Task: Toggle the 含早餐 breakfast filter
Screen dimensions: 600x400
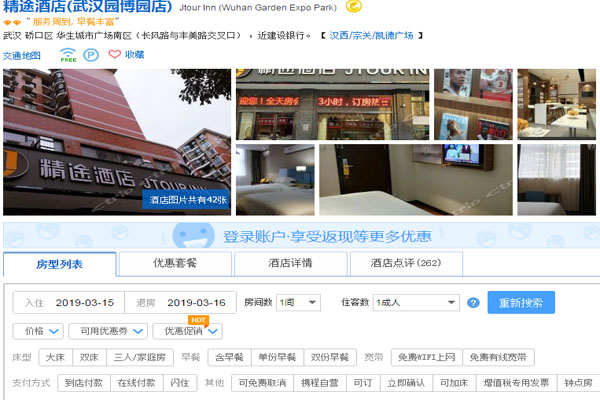Action: 230,357
